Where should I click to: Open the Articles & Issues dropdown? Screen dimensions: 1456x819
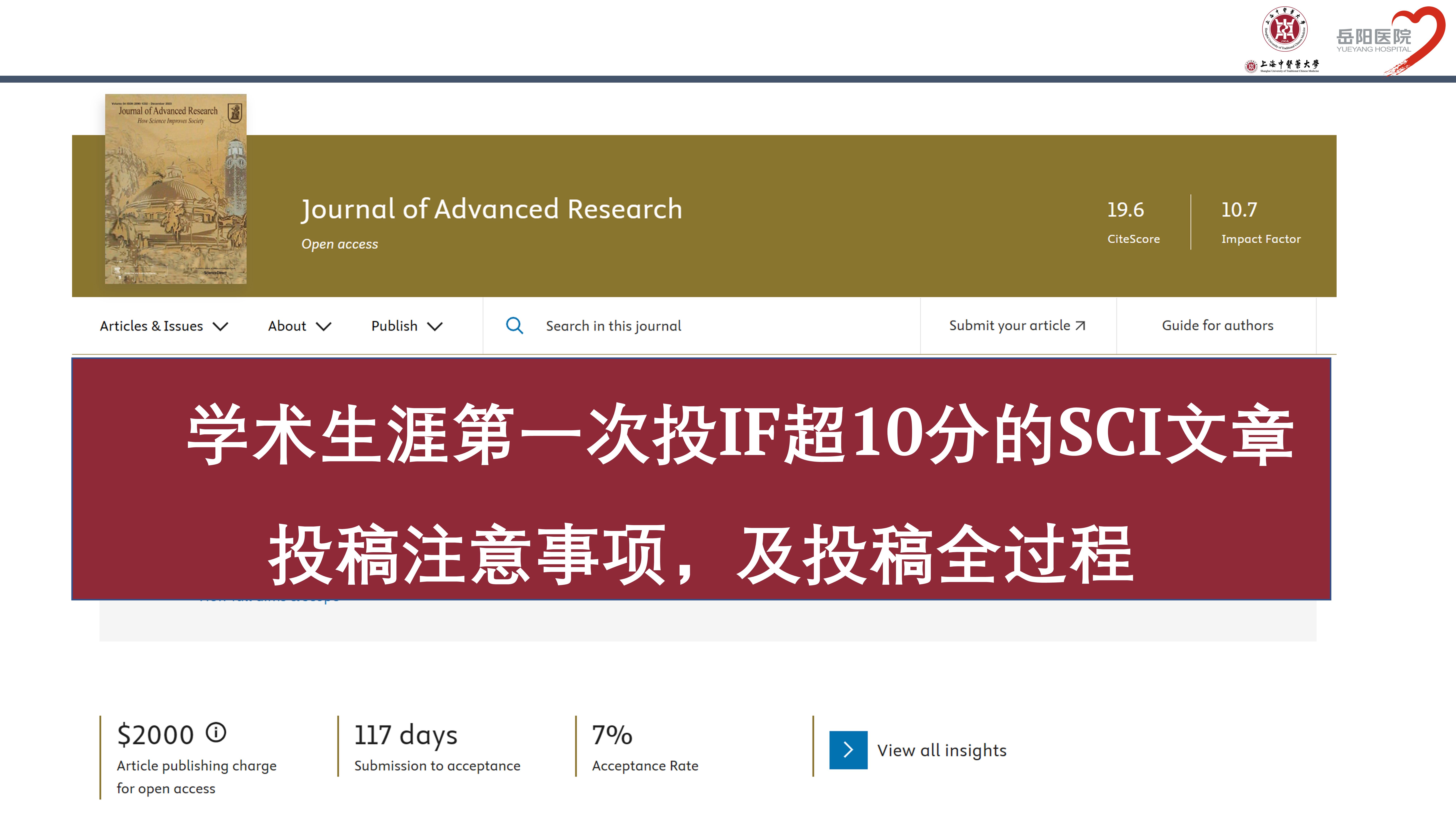point(164,326)
